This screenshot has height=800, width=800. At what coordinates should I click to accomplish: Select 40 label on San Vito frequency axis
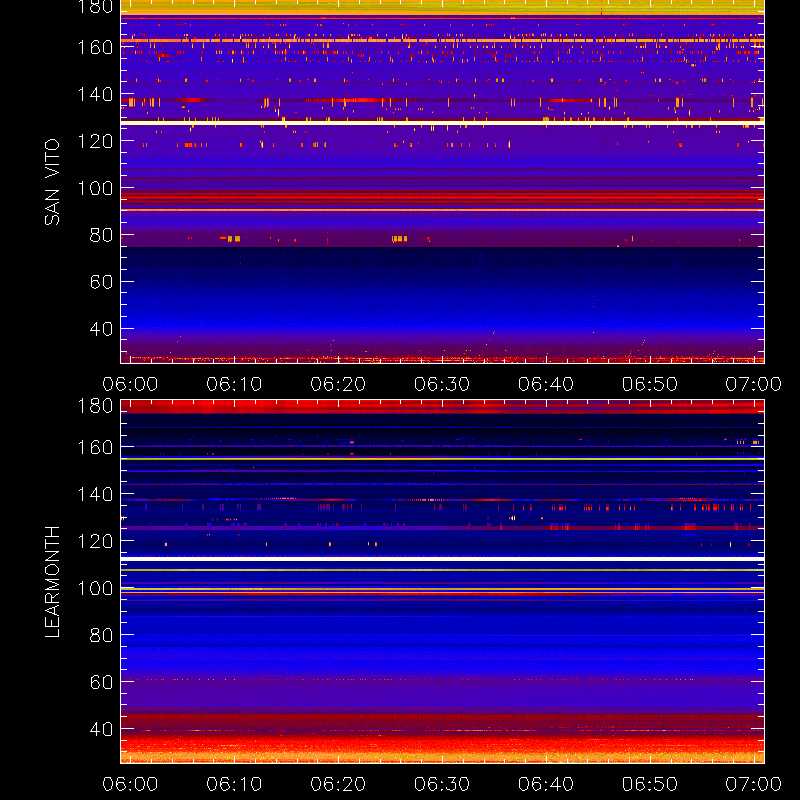[101, 329]
